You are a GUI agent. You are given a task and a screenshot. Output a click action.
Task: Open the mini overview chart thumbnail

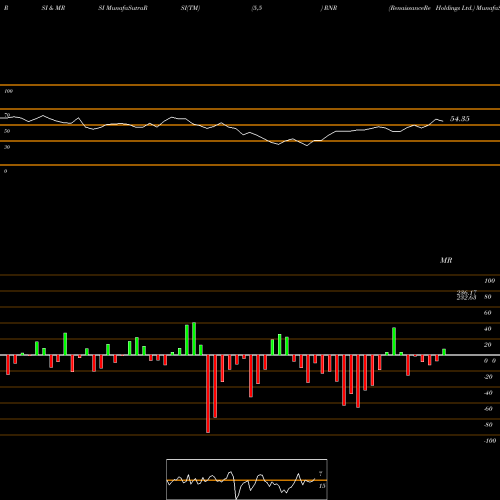click(247, 479)
